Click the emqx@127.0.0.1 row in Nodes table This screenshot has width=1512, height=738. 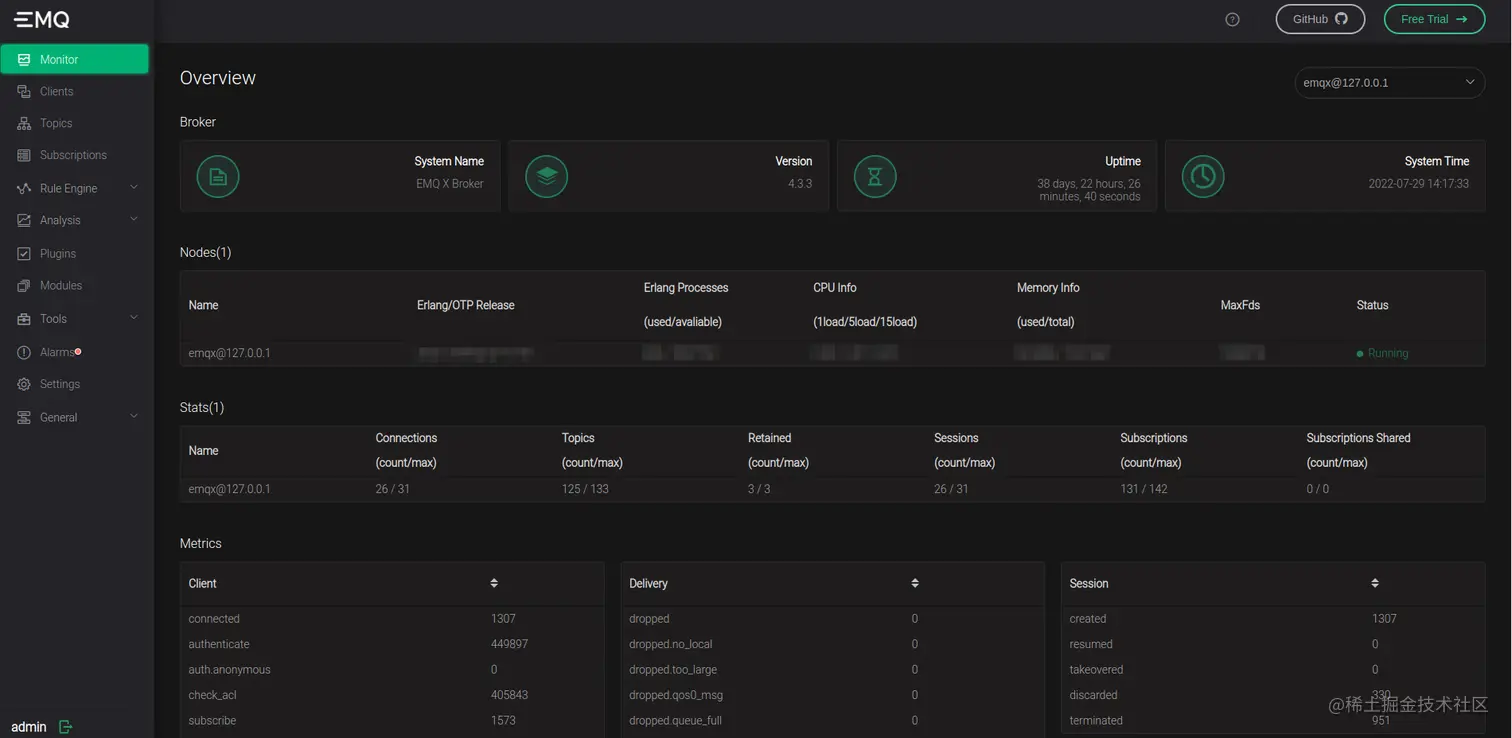coord(832,353)
